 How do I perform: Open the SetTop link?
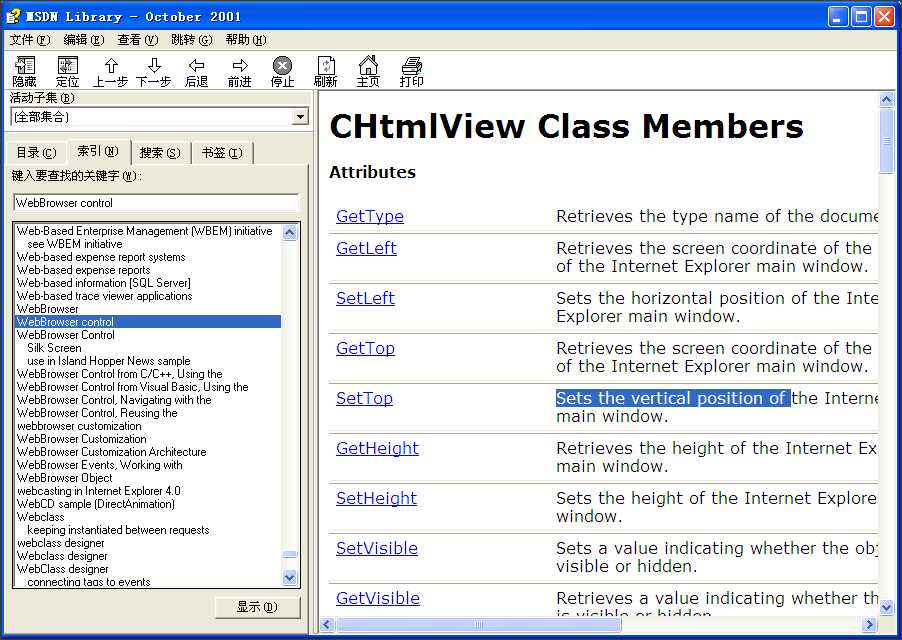364,398
